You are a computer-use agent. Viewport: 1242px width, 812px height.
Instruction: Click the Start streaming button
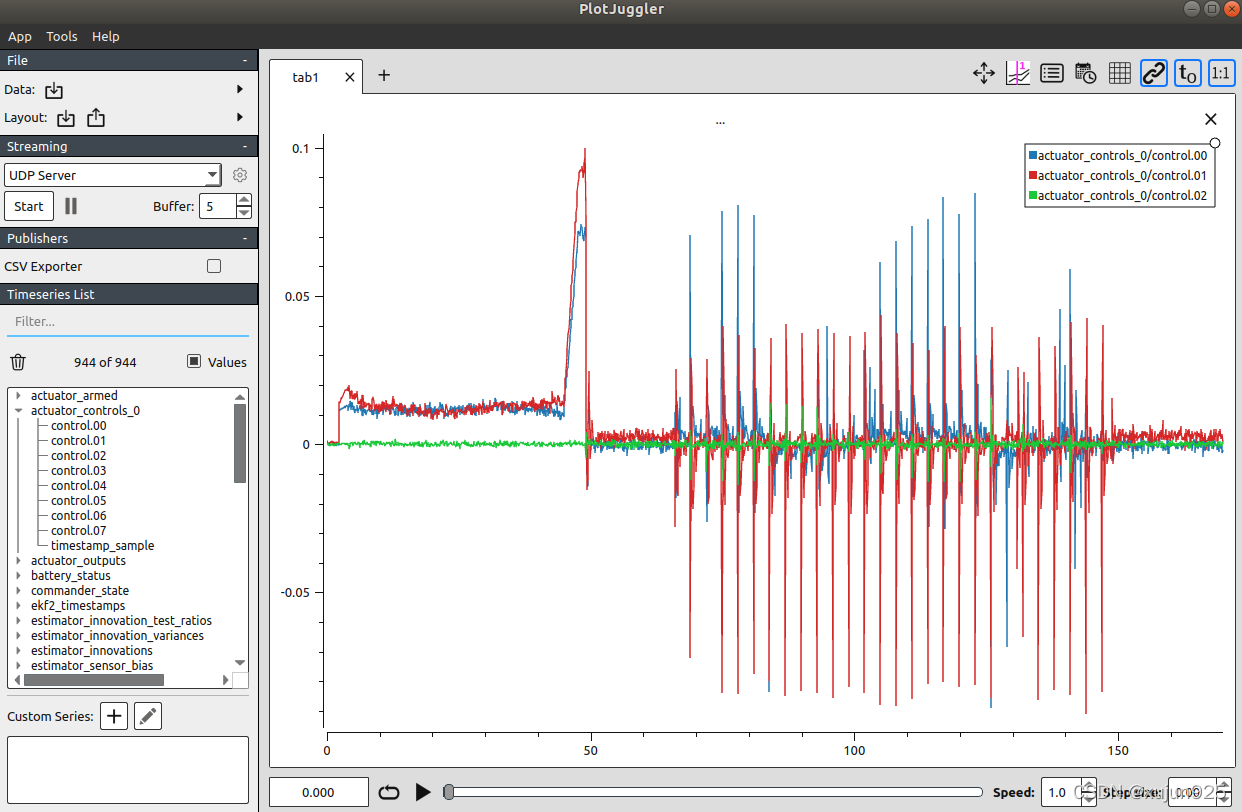point(29,206)
